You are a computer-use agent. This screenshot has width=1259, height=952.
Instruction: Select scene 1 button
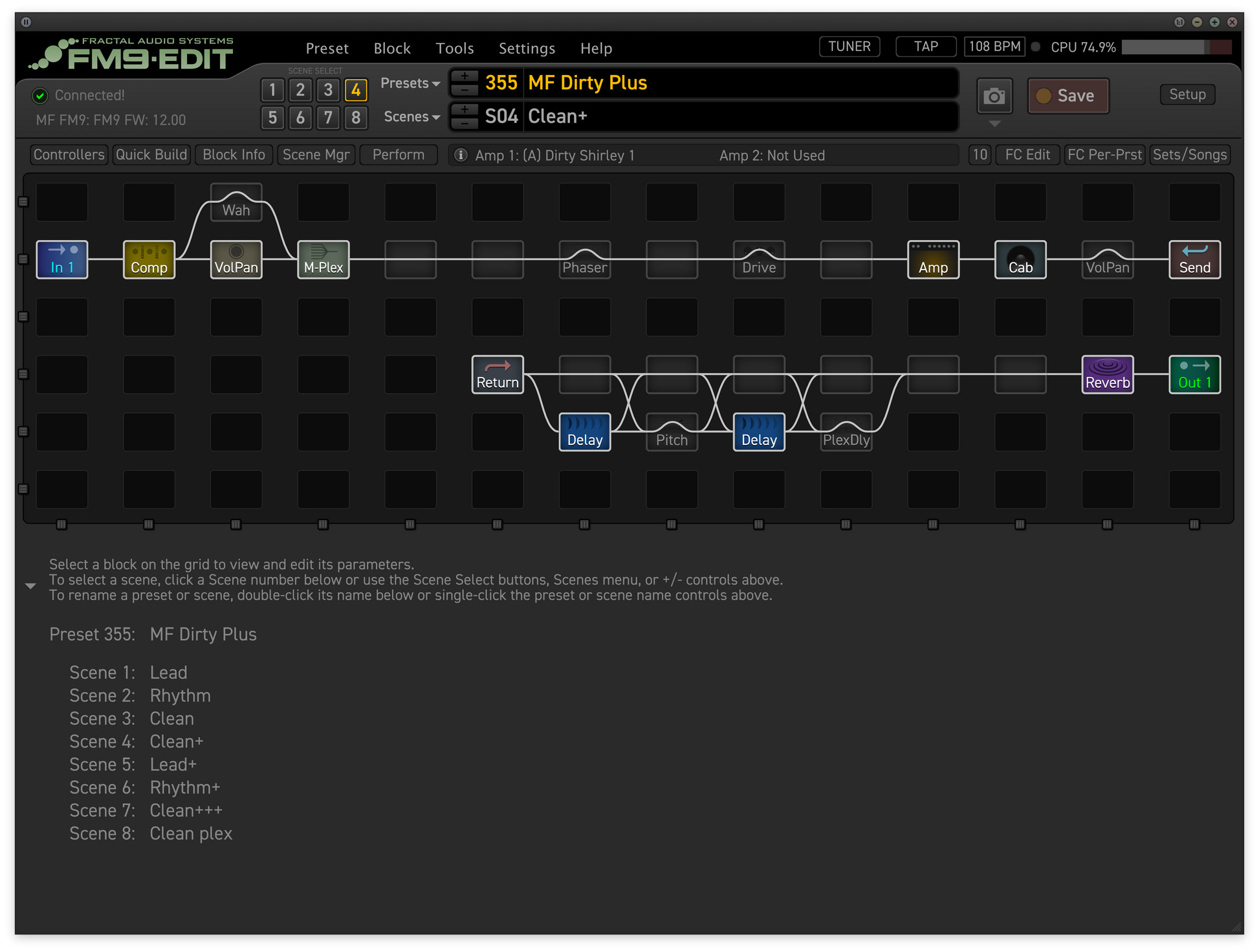272,90
